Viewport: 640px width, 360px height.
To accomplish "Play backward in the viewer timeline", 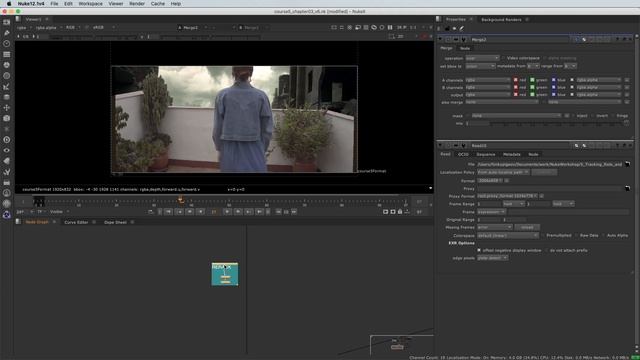I will (x=200, y=212).
